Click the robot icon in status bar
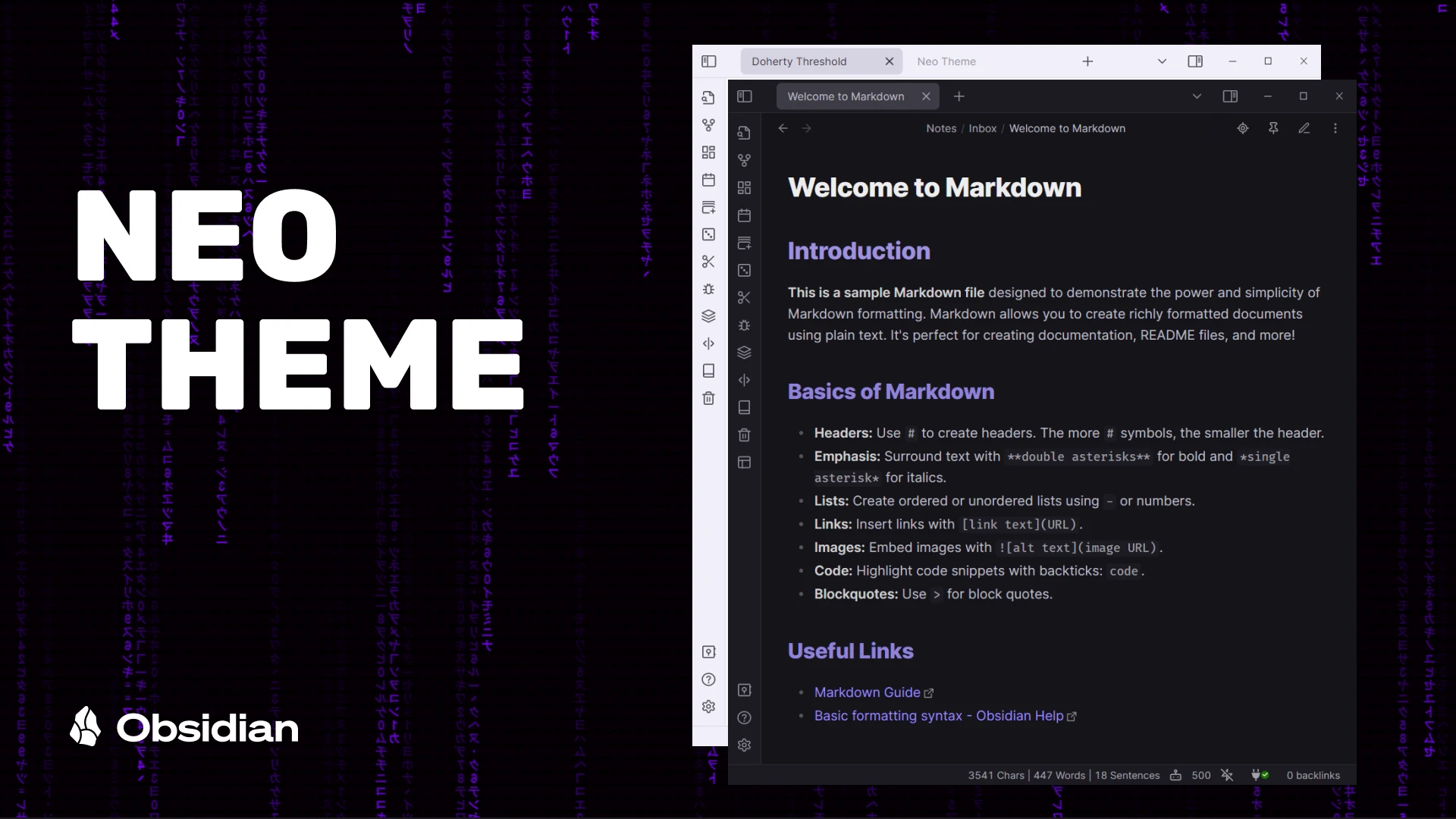 1175,775
